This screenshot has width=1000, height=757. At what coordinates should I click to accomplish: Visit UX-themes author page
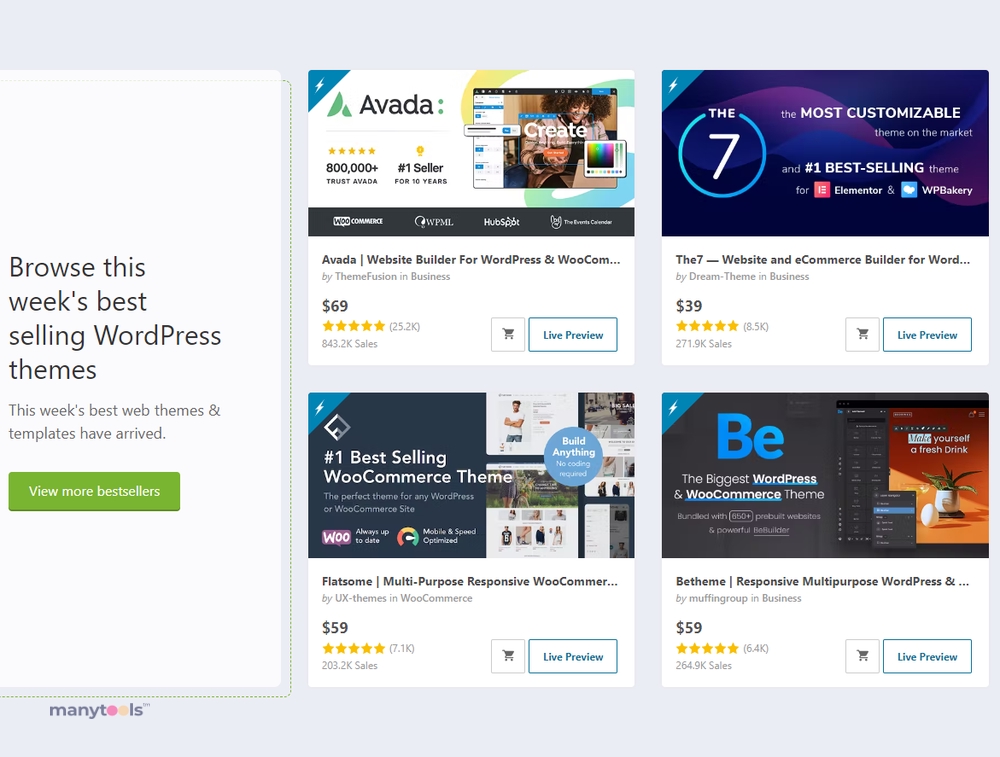click(x=360, y=598)
